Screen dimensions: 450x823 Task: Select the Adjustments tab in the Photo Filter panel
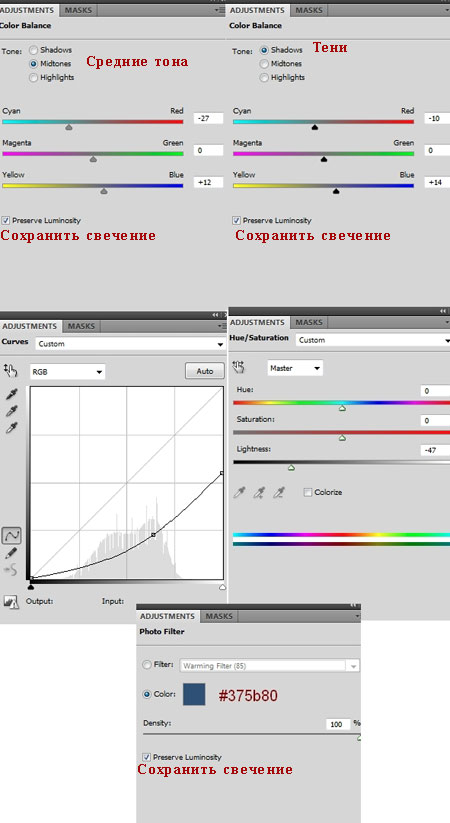[167, 616]
